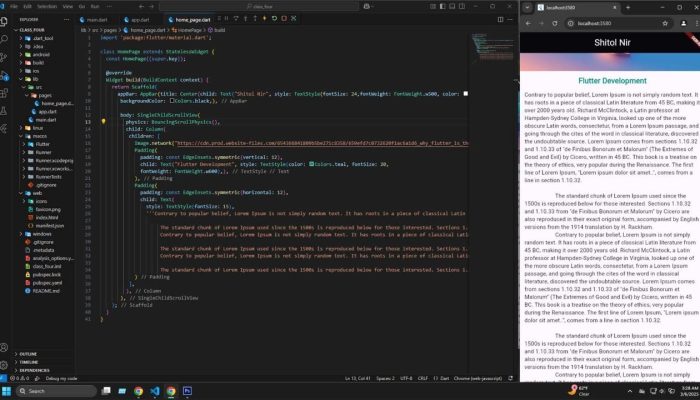
Task: Open the Selection menu
Action: (x=47, y=7)
